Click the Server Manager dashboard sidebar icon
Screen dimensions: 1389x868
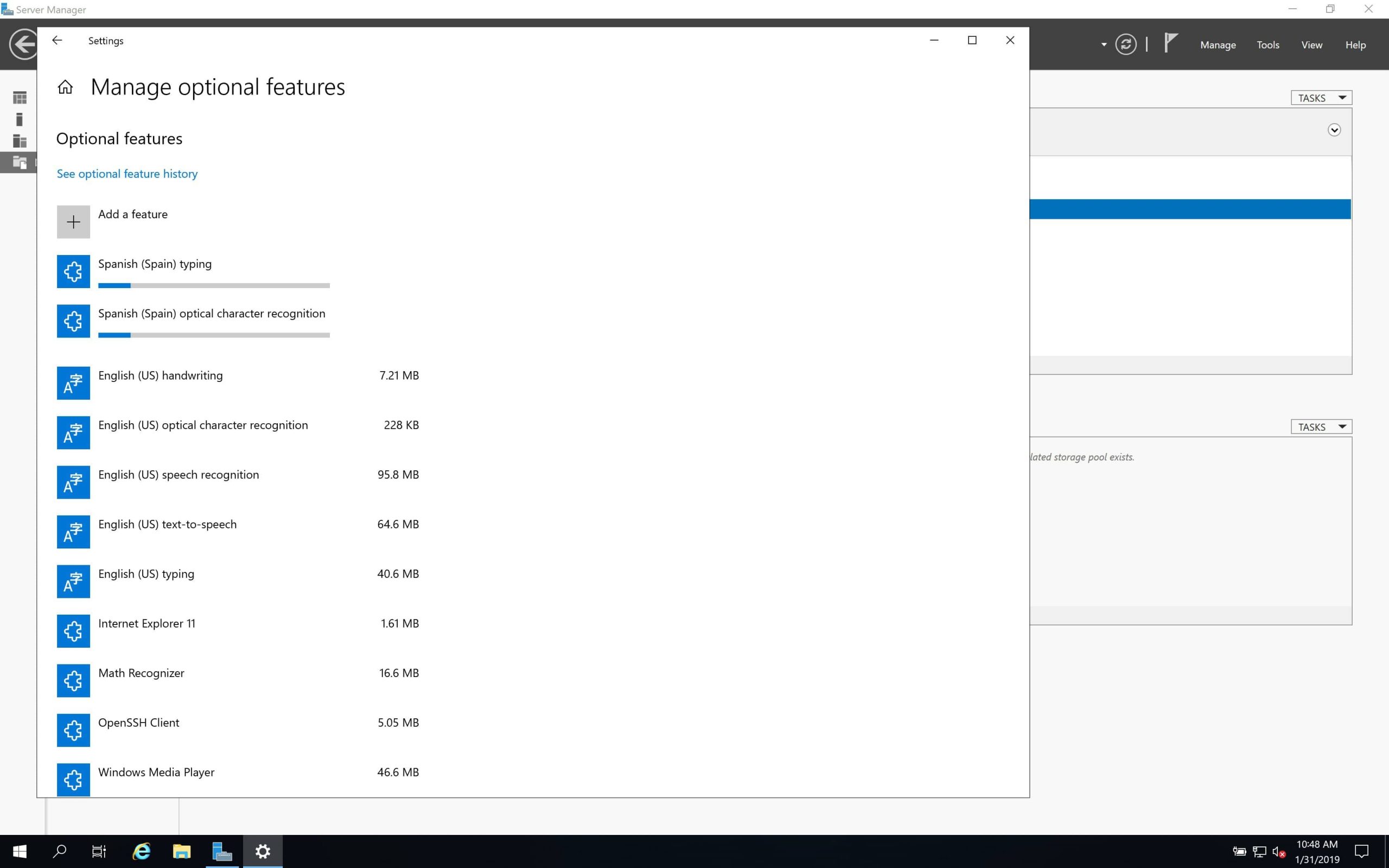[x=20, y=98]
